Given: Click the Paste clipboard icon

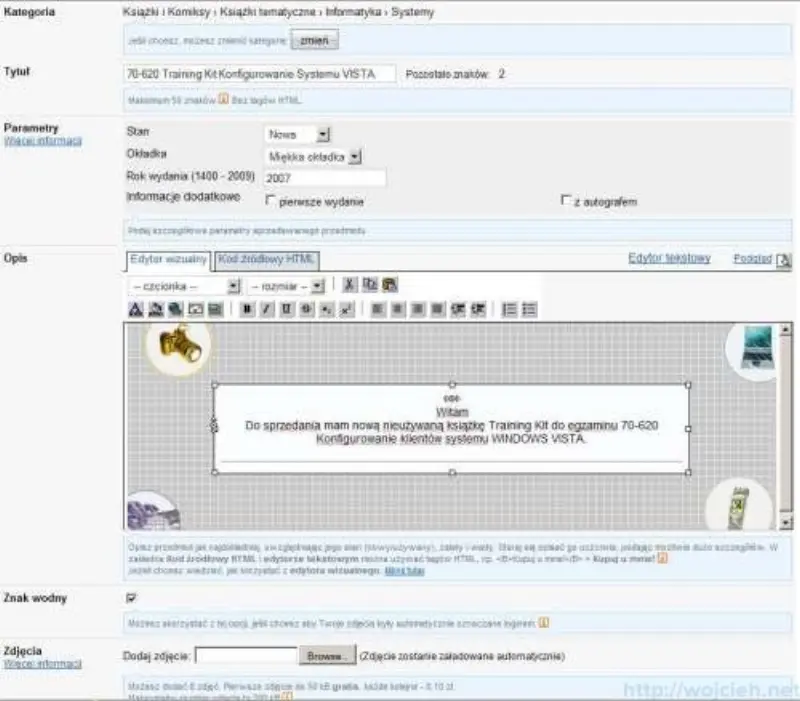Looking at the screenshot, I should coord(389,285).
